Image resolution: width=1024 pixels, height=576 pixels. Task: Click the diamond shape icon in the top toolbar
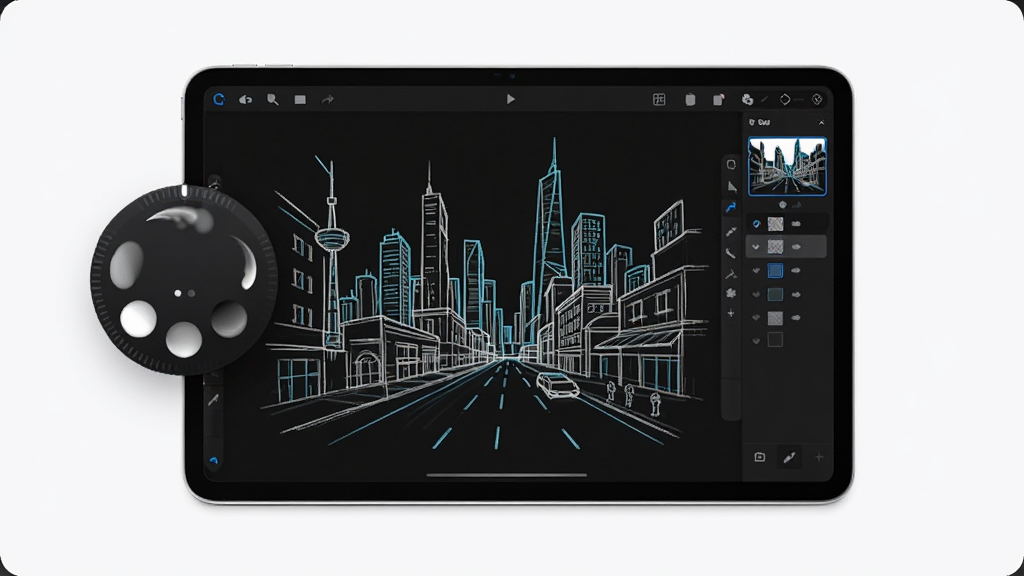[785, 99]
